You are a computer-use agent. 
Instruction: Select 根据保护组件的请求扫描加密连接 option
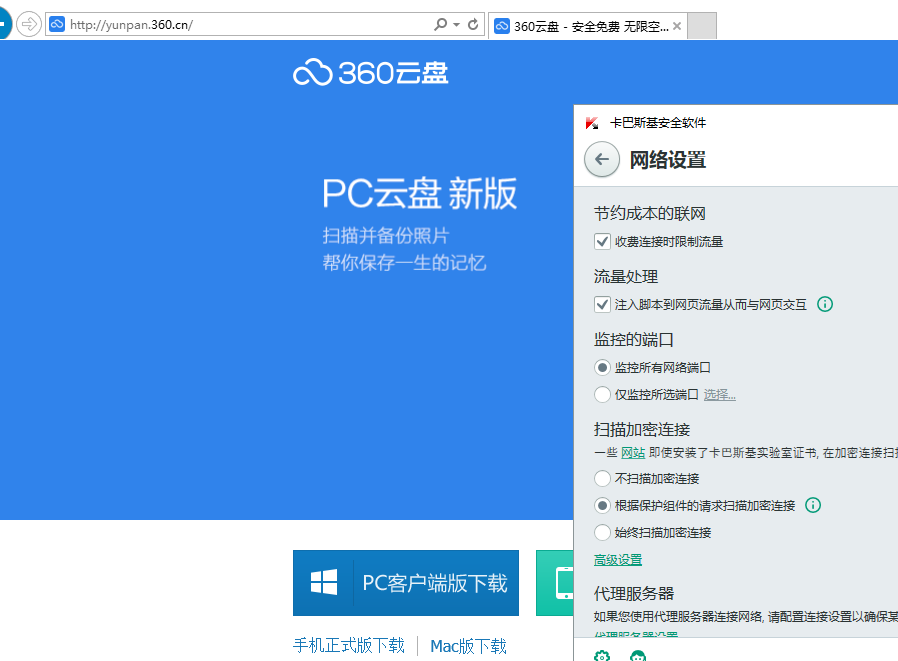[x=602, y=505]
